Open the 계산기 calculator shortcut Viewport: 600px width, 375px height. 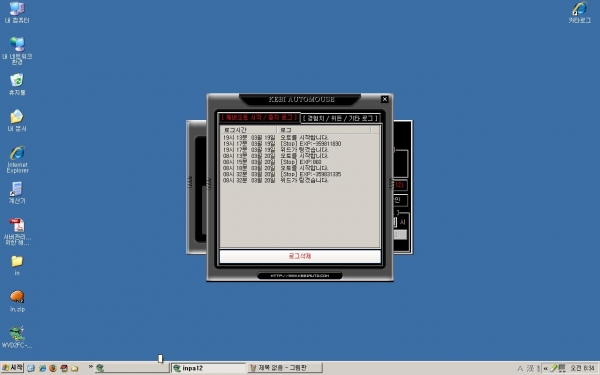(17, 192)
